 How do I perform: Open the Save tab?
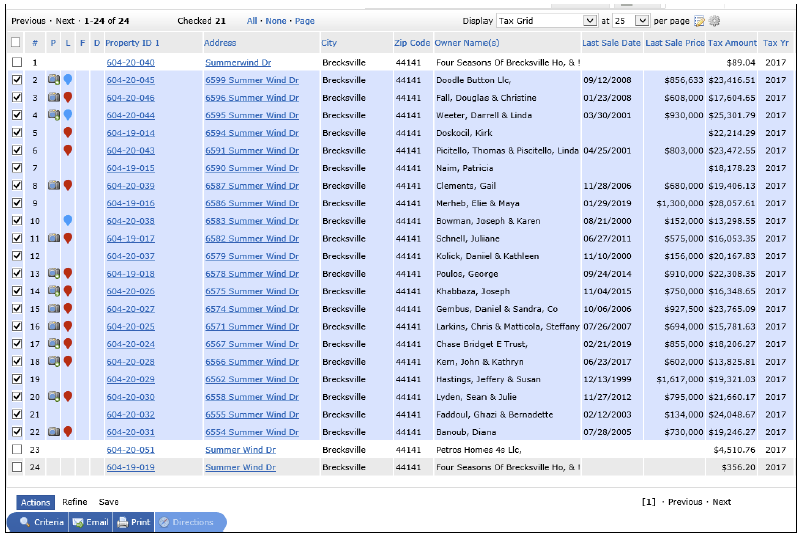pos(109,502)
